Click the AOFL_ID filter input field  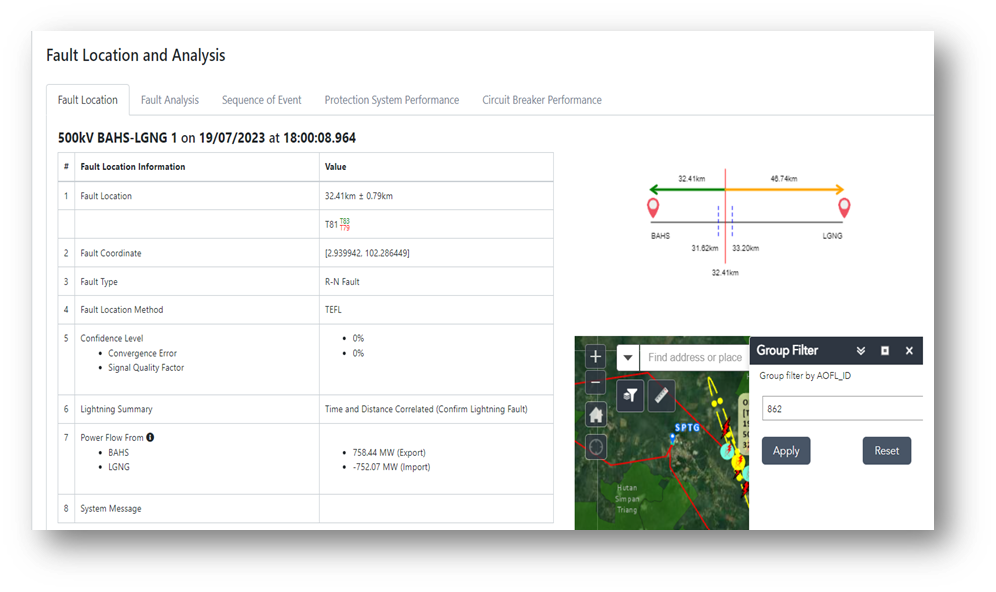coord(841,408)
